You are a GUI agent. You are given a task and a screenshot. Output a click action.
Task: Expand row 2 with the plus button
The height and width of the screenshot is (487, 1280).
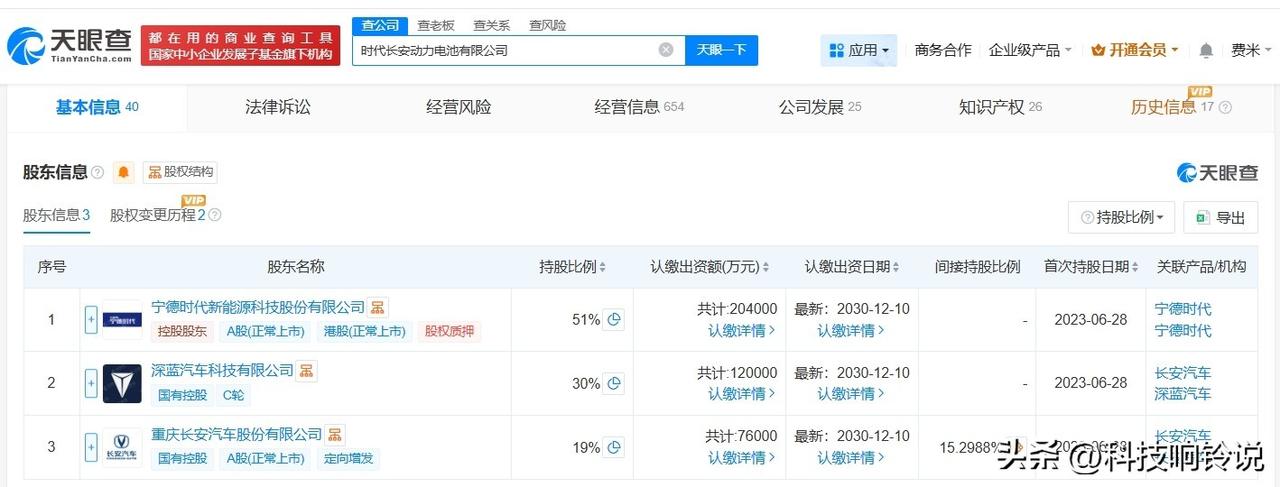(91, 383)
